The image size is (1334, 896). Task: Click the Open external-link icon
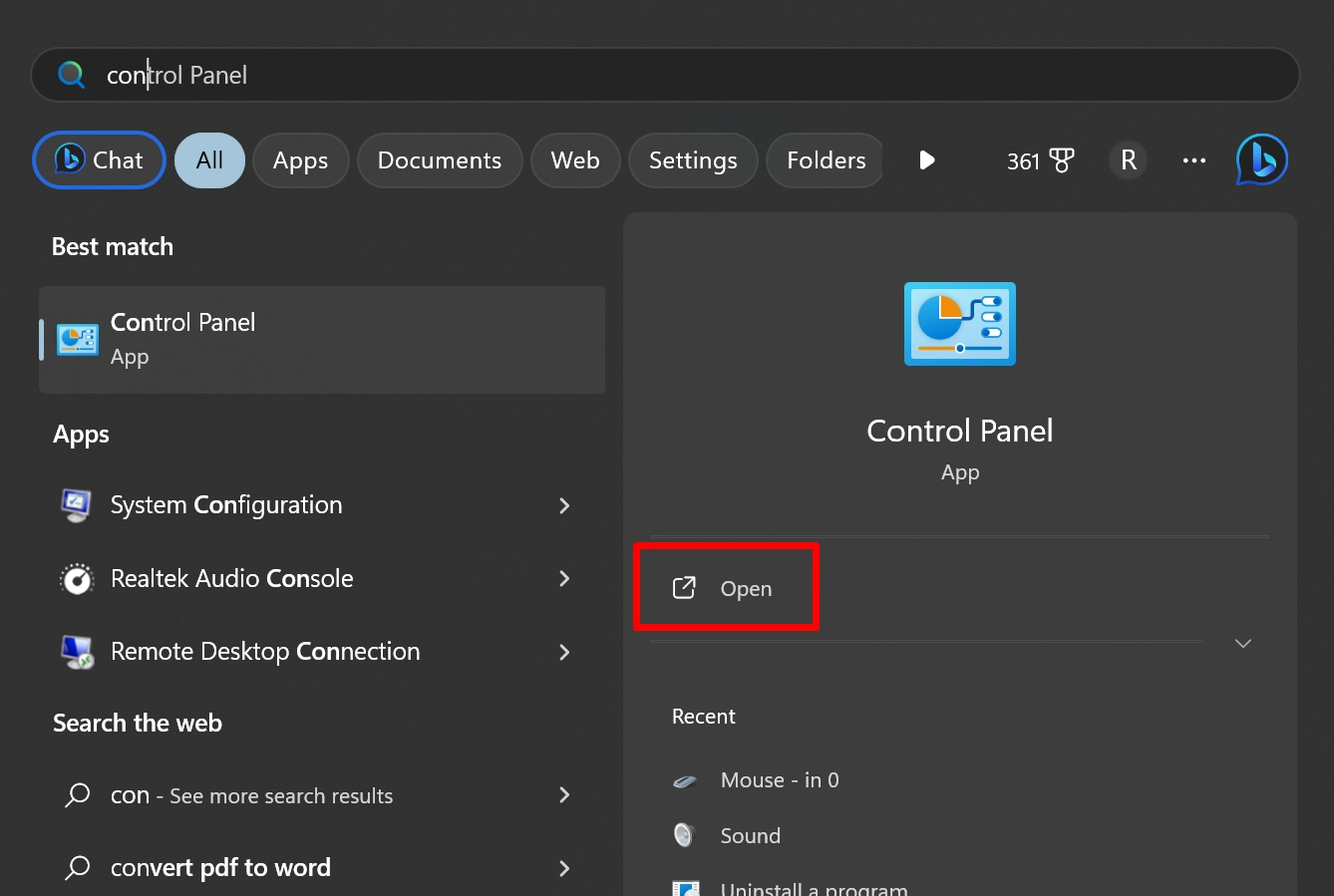coord(684,588)
